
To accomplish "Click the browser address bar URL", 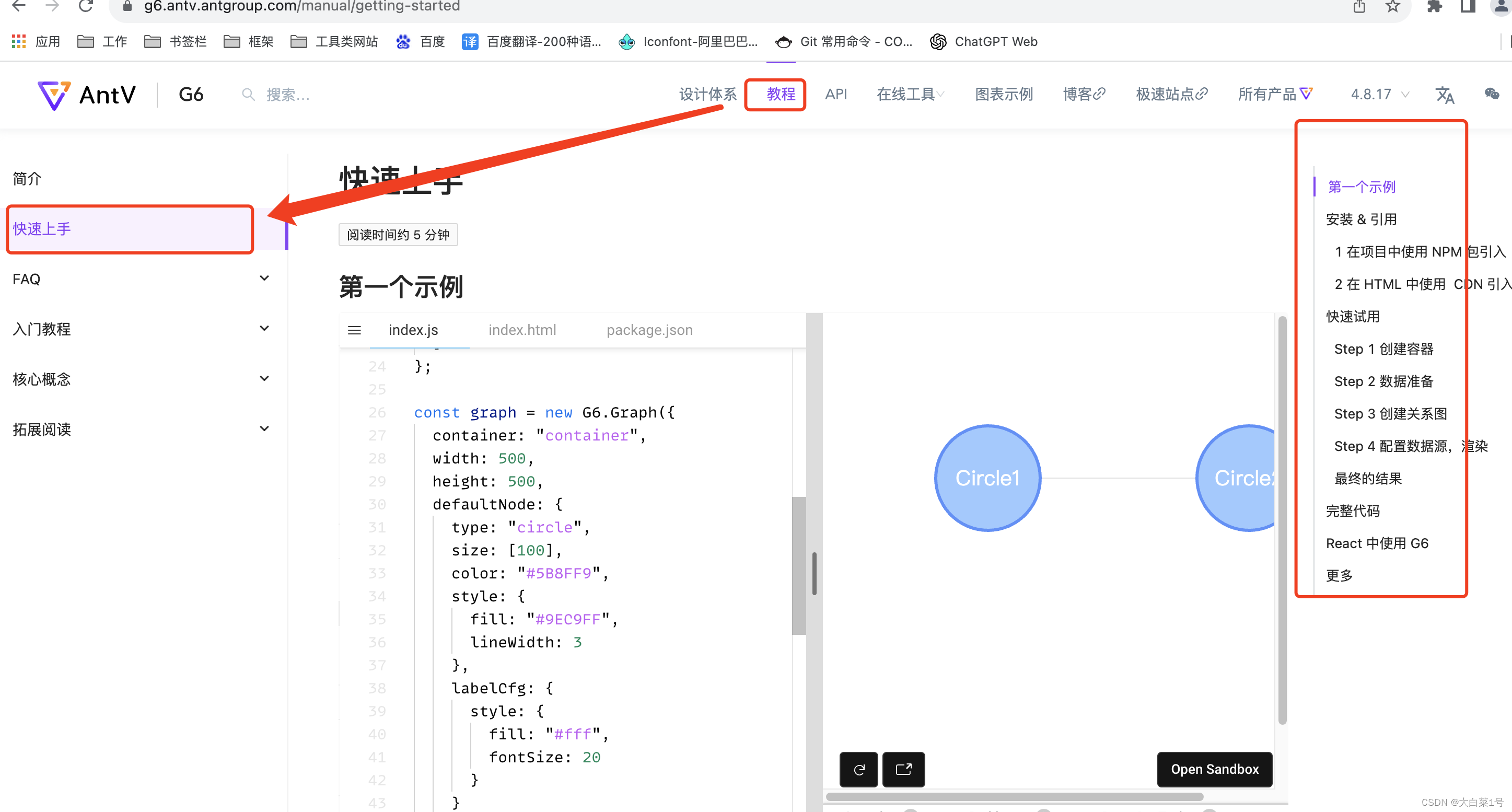I will (x=301, y=6).
